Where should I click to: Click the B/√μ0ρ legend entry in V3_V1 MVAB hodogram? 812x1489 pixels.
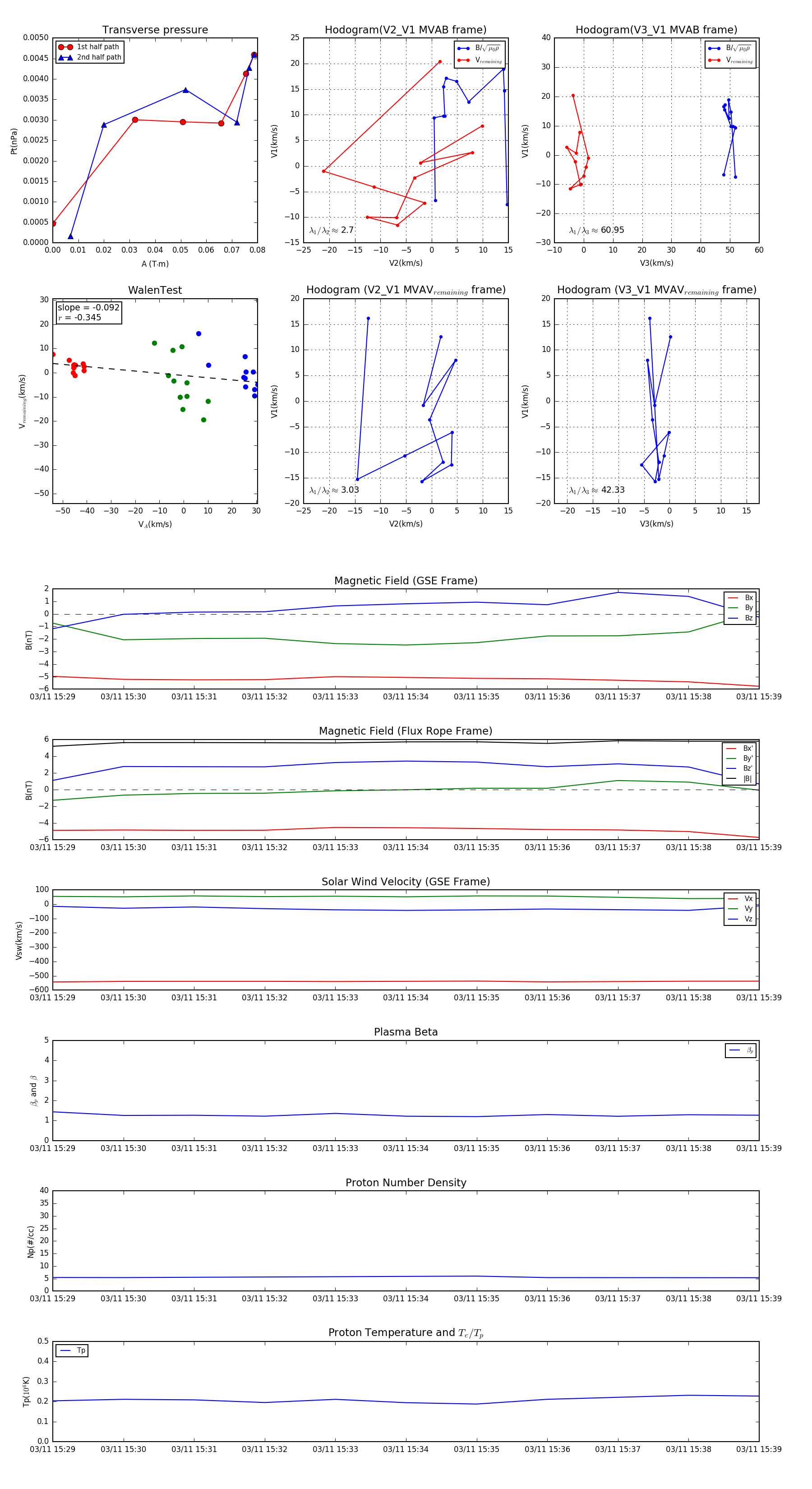(730, 49)
